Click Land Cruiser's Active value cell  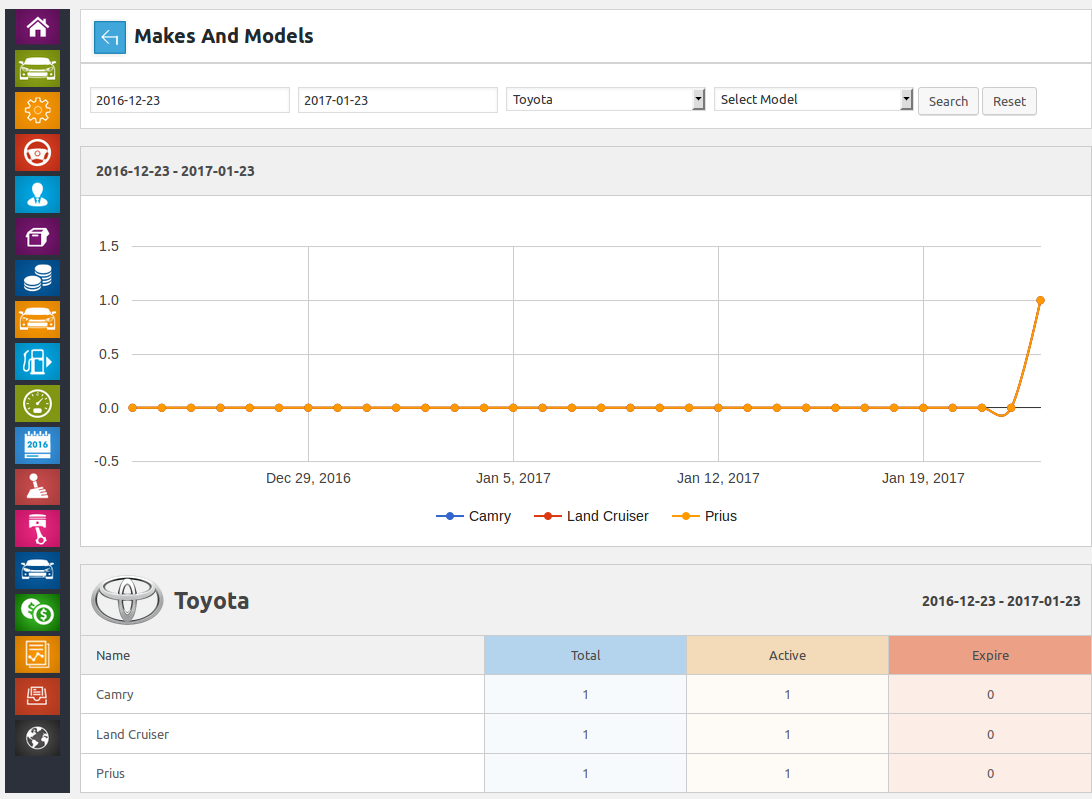788,734
